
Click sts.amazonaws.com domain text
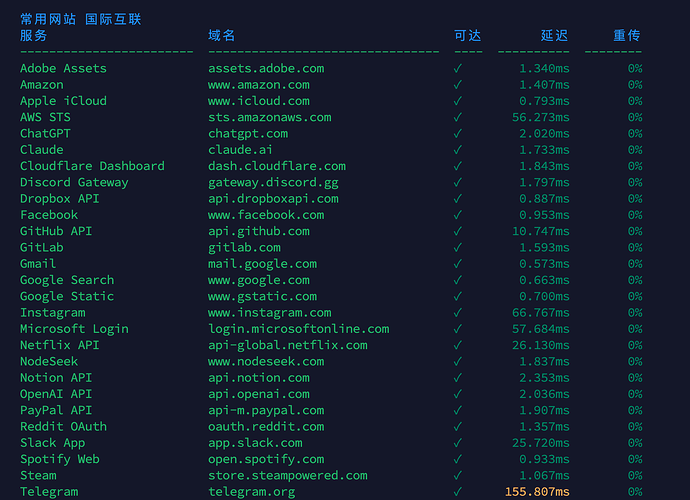point(270,118)
